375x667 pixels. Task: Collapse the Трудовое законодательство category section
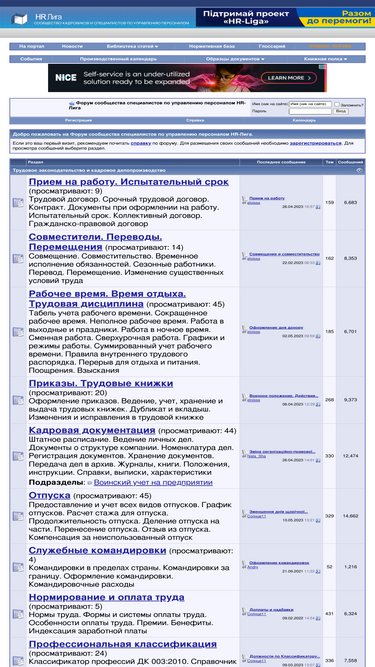(360, 170)
